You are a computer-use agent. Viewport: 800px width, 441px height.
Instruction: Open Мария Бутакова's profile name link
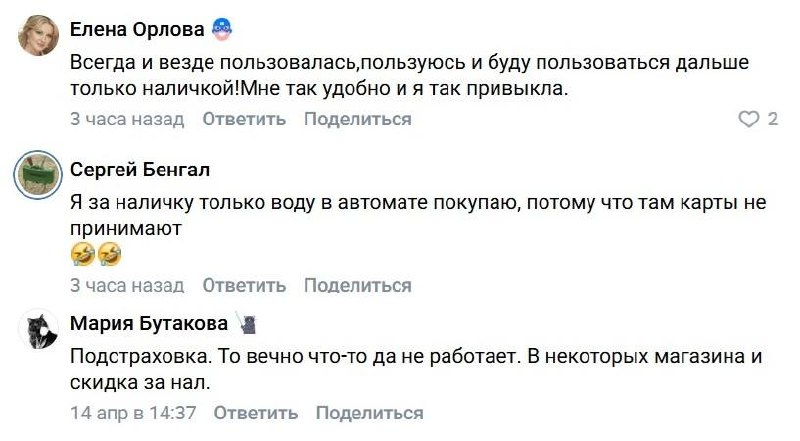coord(148,324)
